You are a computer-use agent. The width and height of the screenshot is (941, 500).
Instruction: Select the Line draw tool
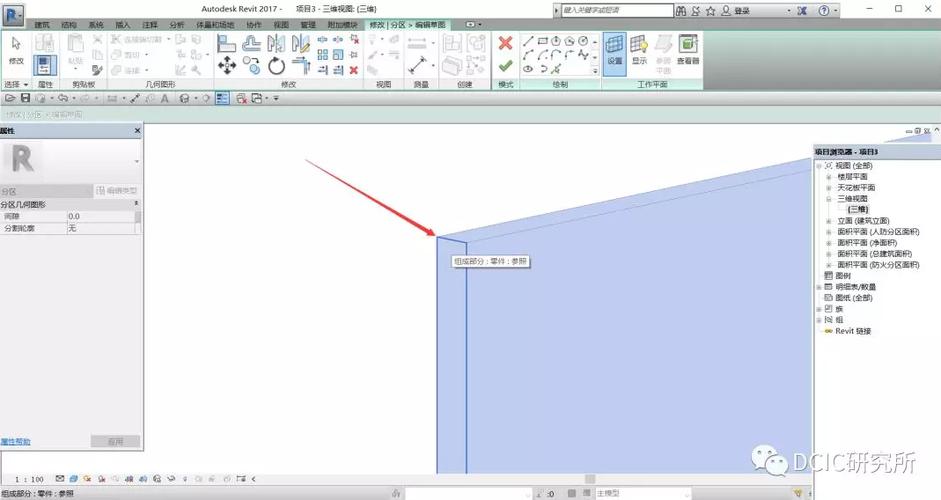528,41
